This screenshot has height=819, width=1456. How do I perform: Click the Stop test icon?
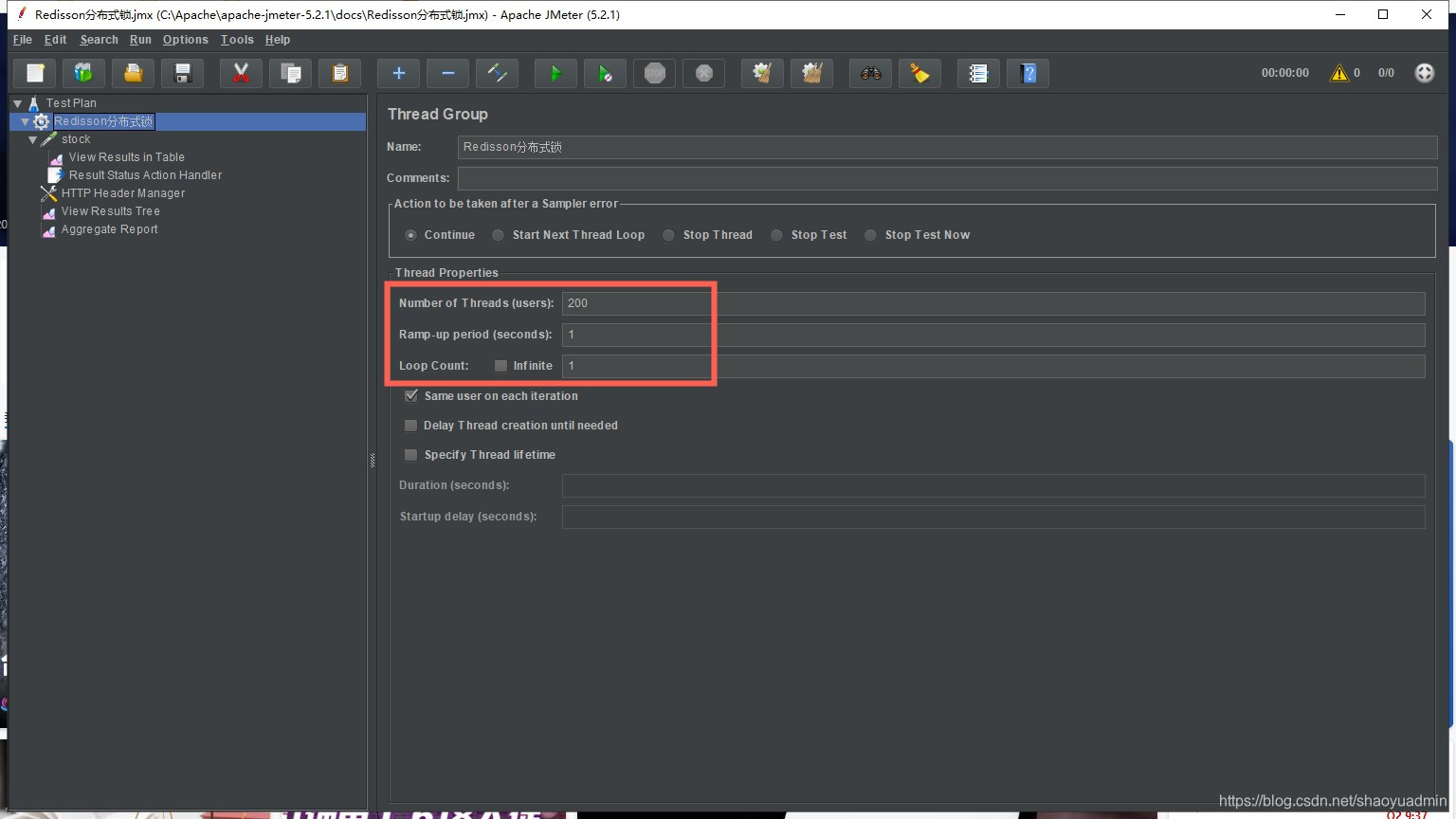(x=655, y=73)
